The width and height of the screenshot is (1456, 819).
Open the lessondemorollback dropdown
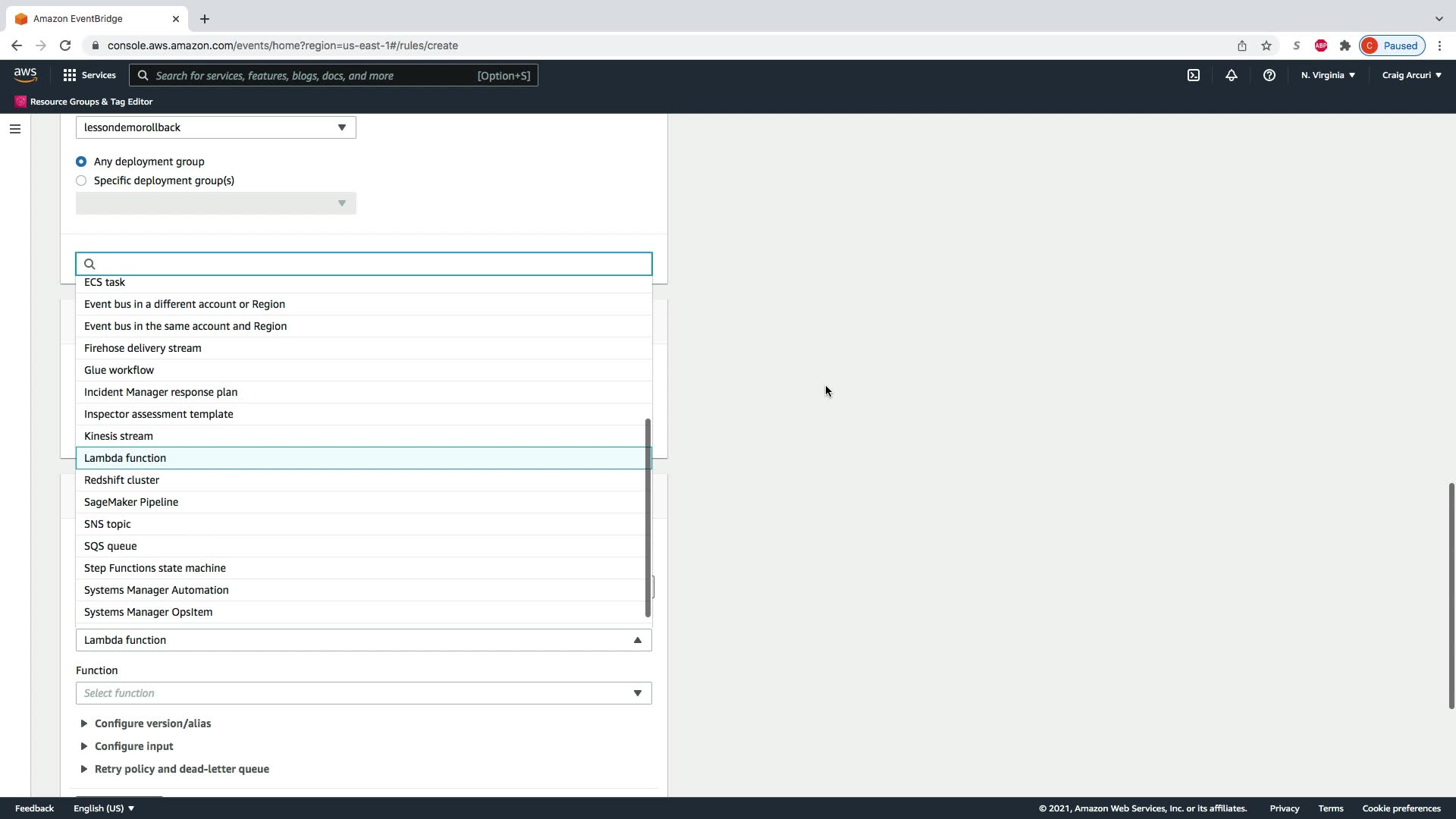click(x=215, y=127)
